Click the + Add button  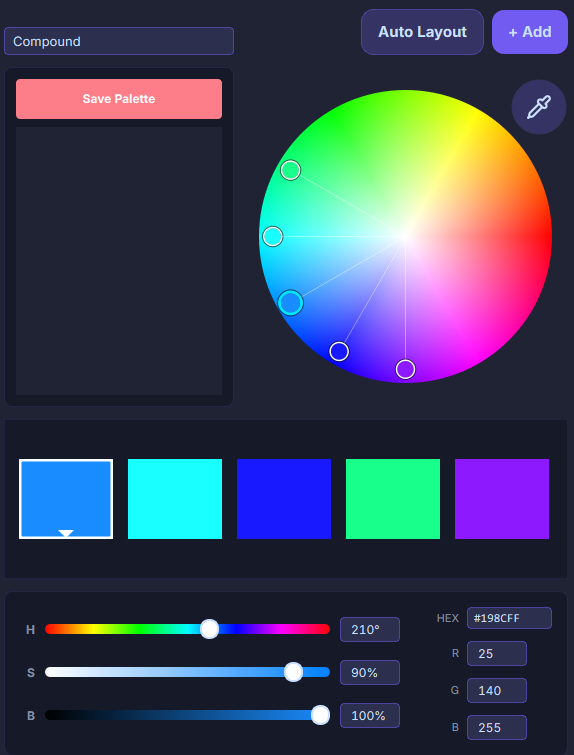[x=530, y=32]
